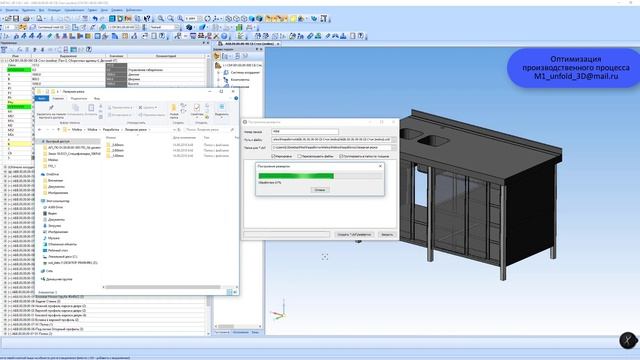
Task: Click the Создать *.dxf развертки button
Action: 354,234
